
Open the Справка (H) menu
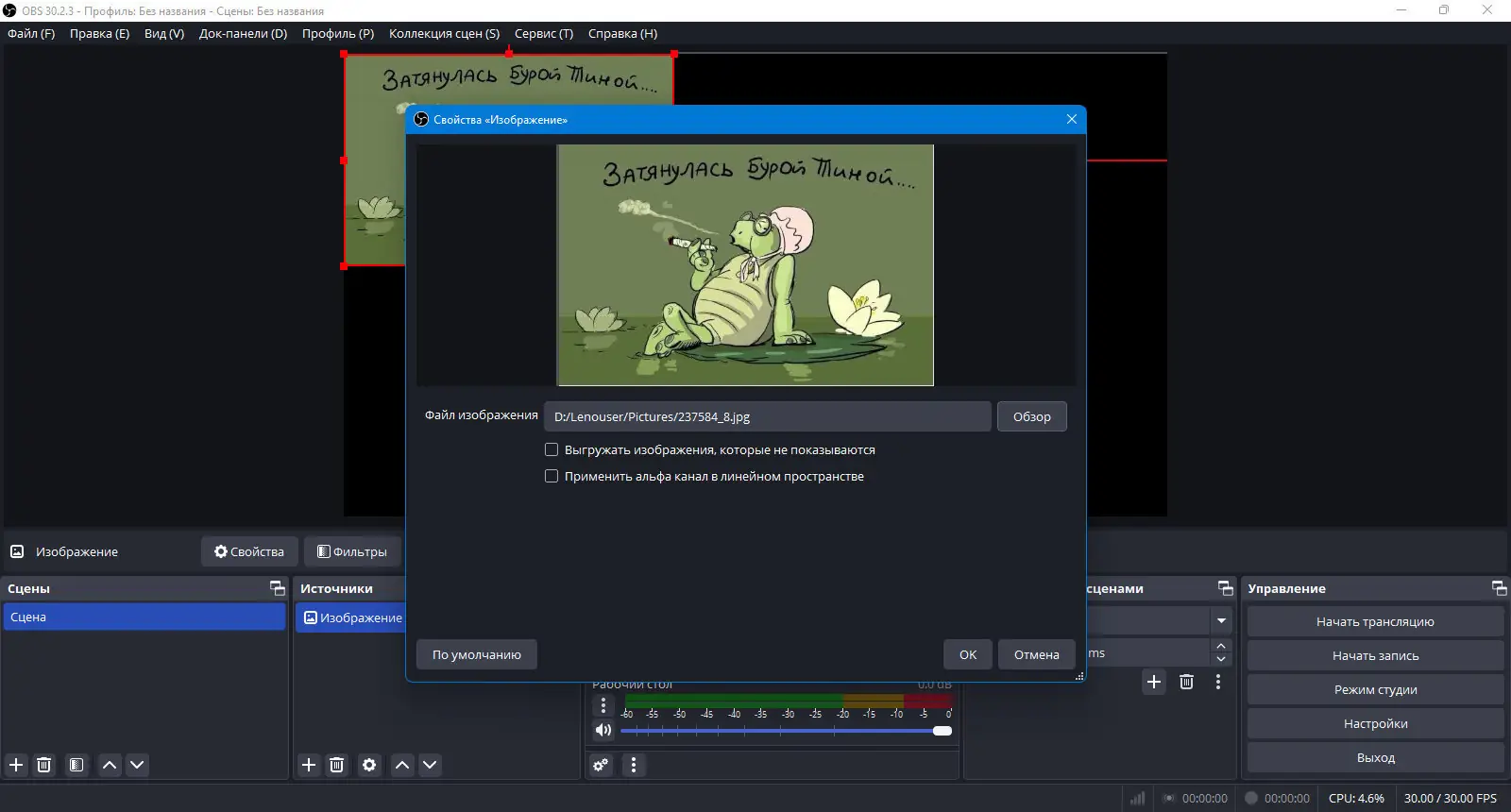point(622,33)
